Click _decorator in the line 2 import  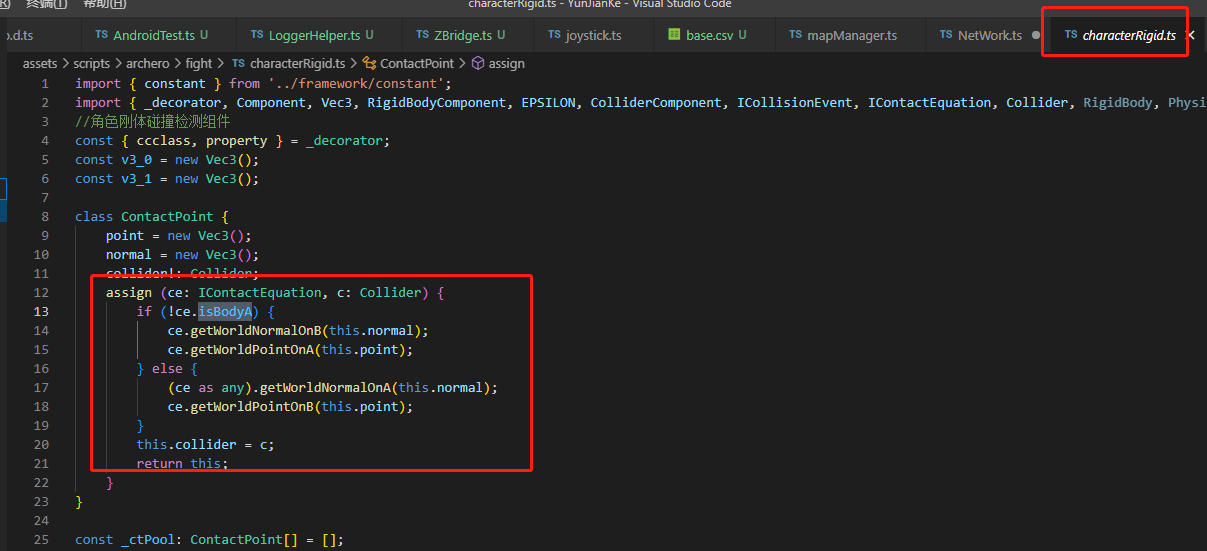183,102
